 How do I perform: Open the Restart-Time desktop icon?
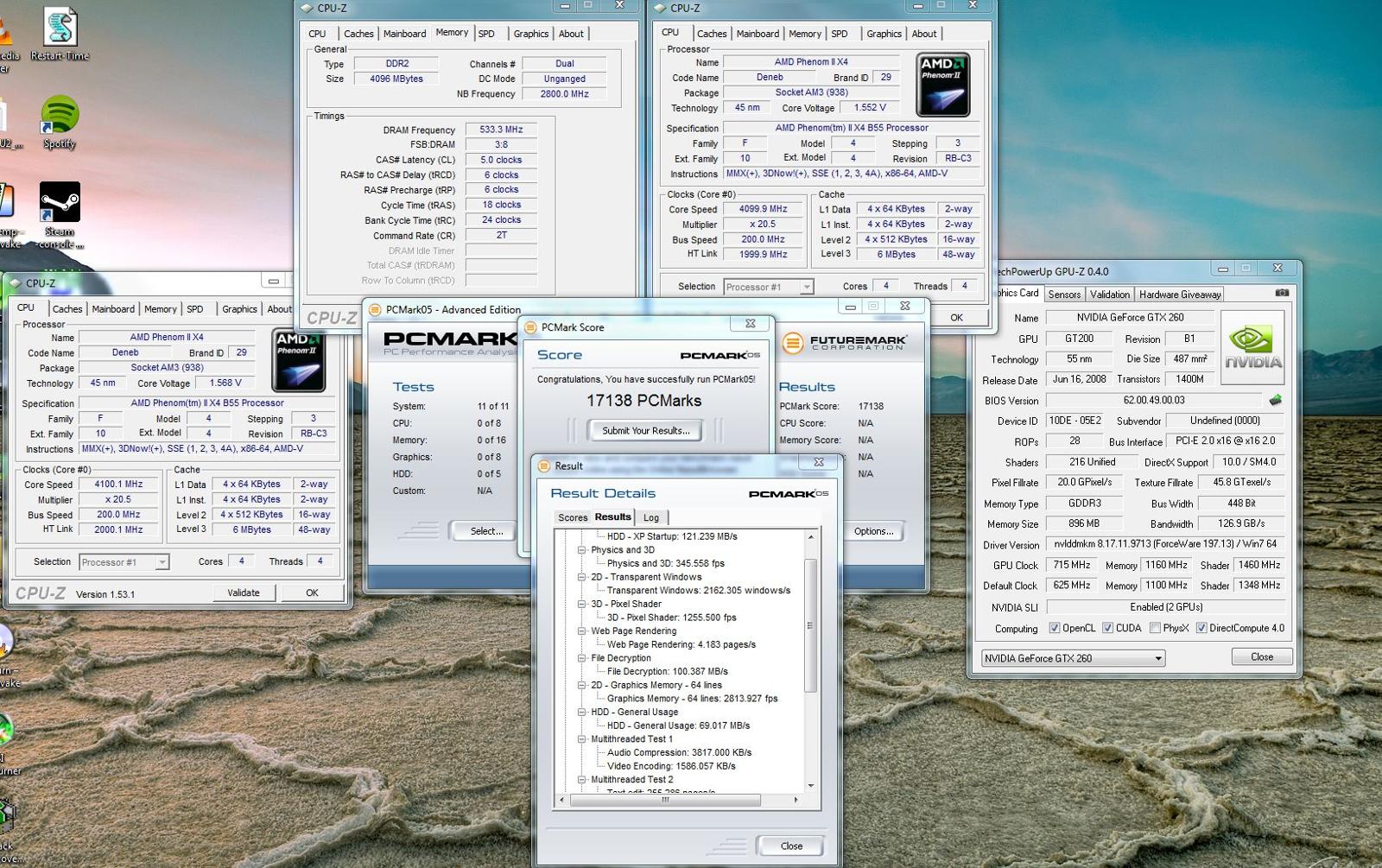coord(60,35)
